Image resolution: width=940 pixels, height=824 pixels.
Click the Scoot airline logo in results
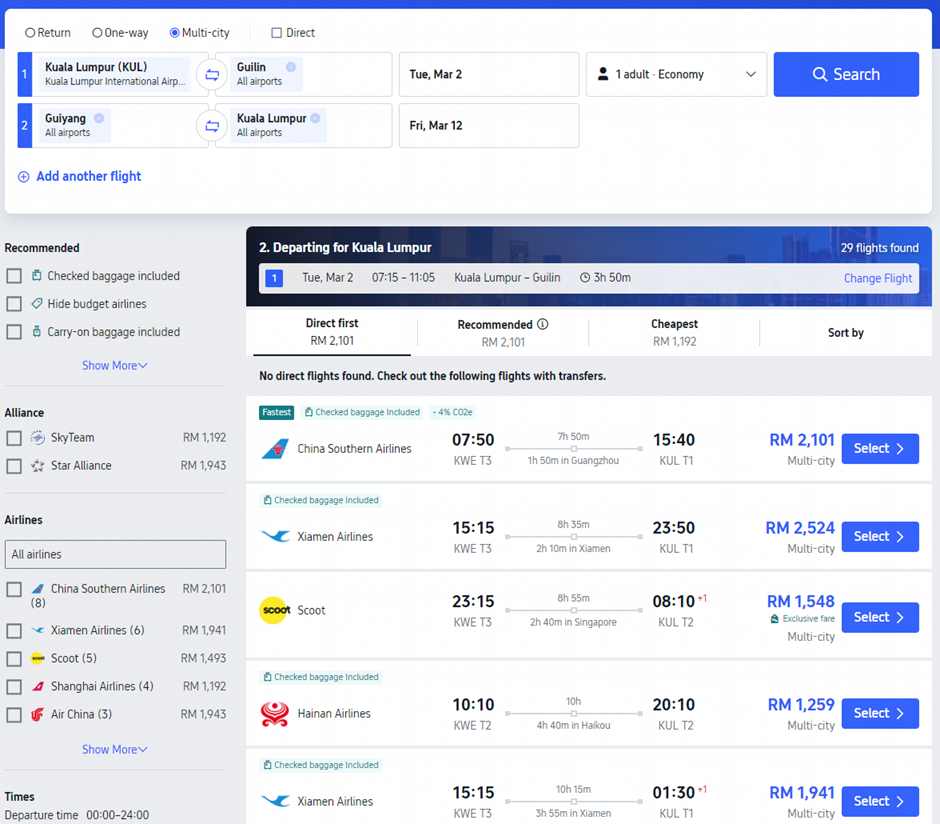275,611
